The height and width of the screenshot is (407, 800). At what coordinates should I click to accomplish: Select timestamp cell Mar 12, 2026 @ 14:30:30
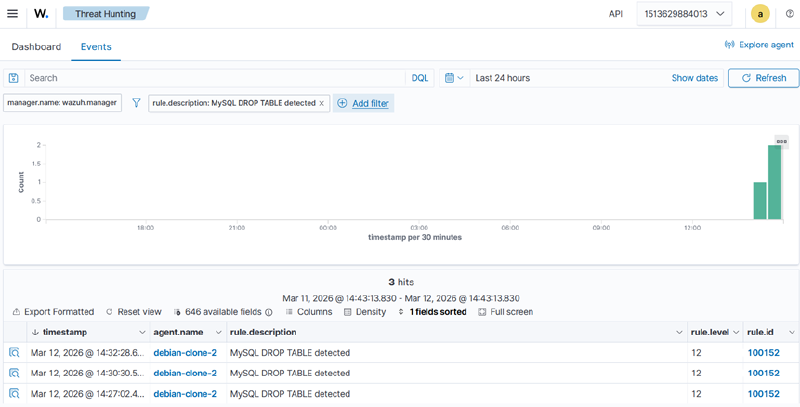(88, 373)
